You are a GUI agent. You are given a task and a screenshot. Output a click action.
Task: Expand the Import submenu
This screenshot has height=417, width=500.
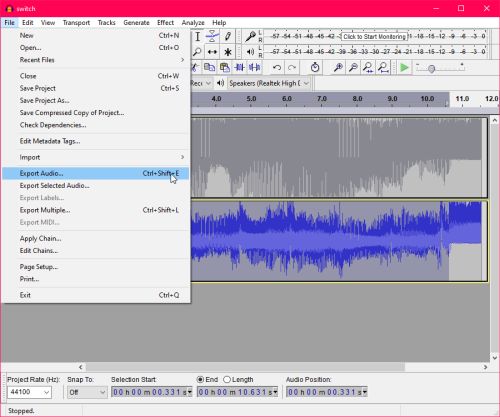tap(96, 157)
